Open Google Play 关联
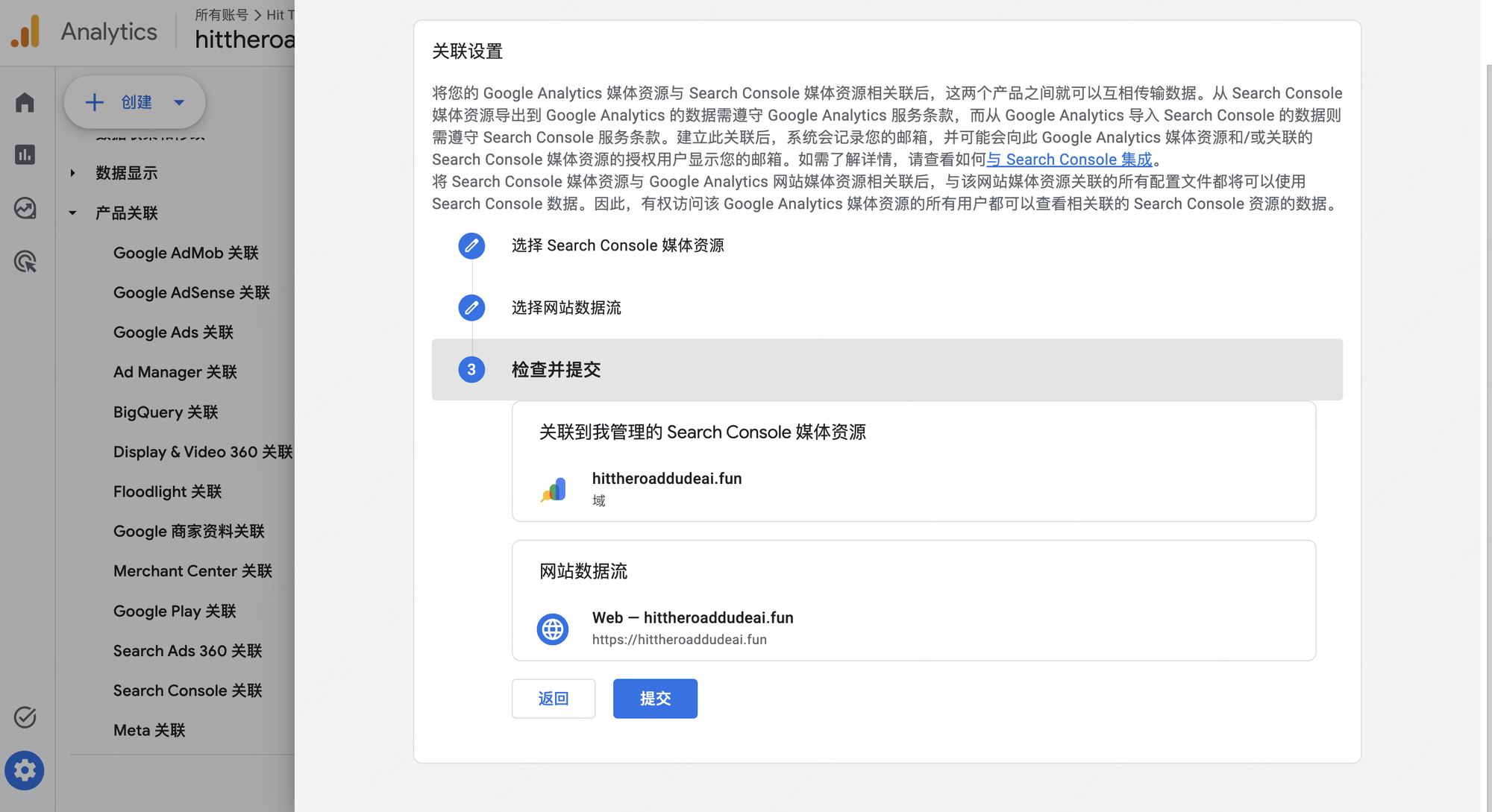Image resolution: width=1492 pixels, height=812 pixels. click(x=175, y=611)
